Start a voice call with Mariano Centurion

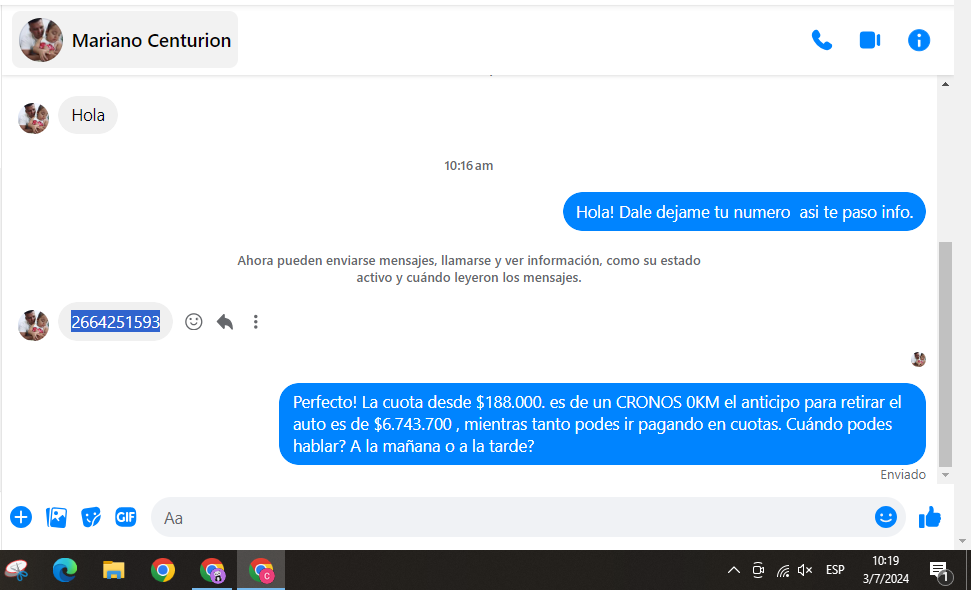[x=821, y=40]
